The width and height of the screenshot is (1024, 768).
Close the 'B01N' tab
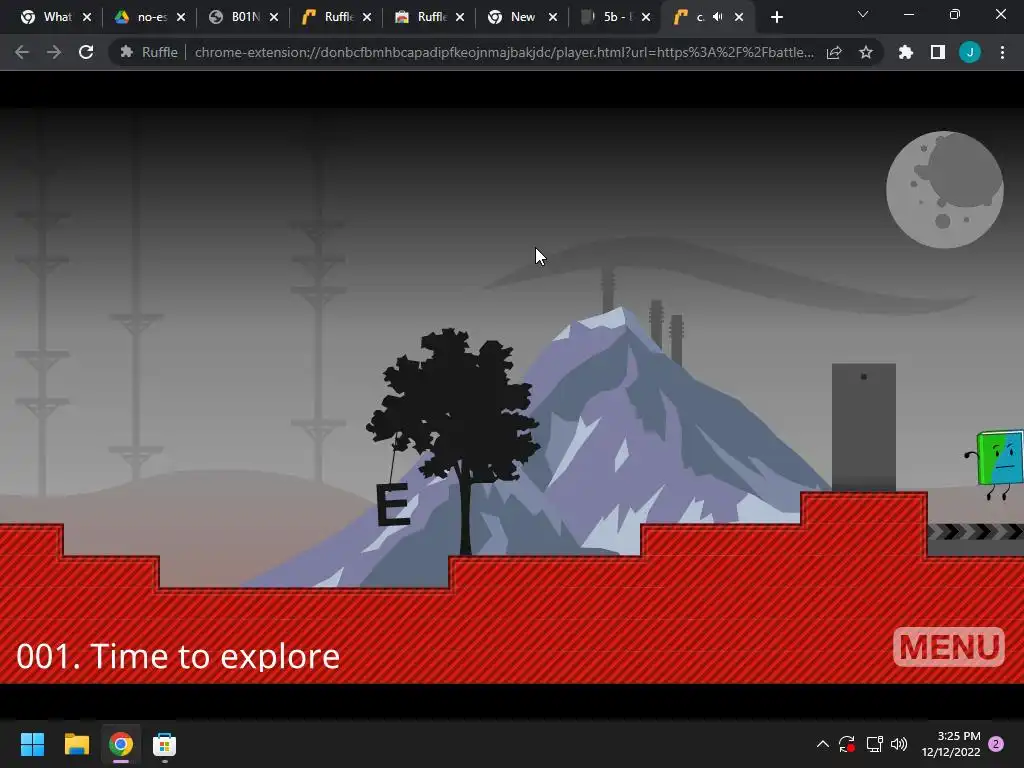tap(274, 18)
